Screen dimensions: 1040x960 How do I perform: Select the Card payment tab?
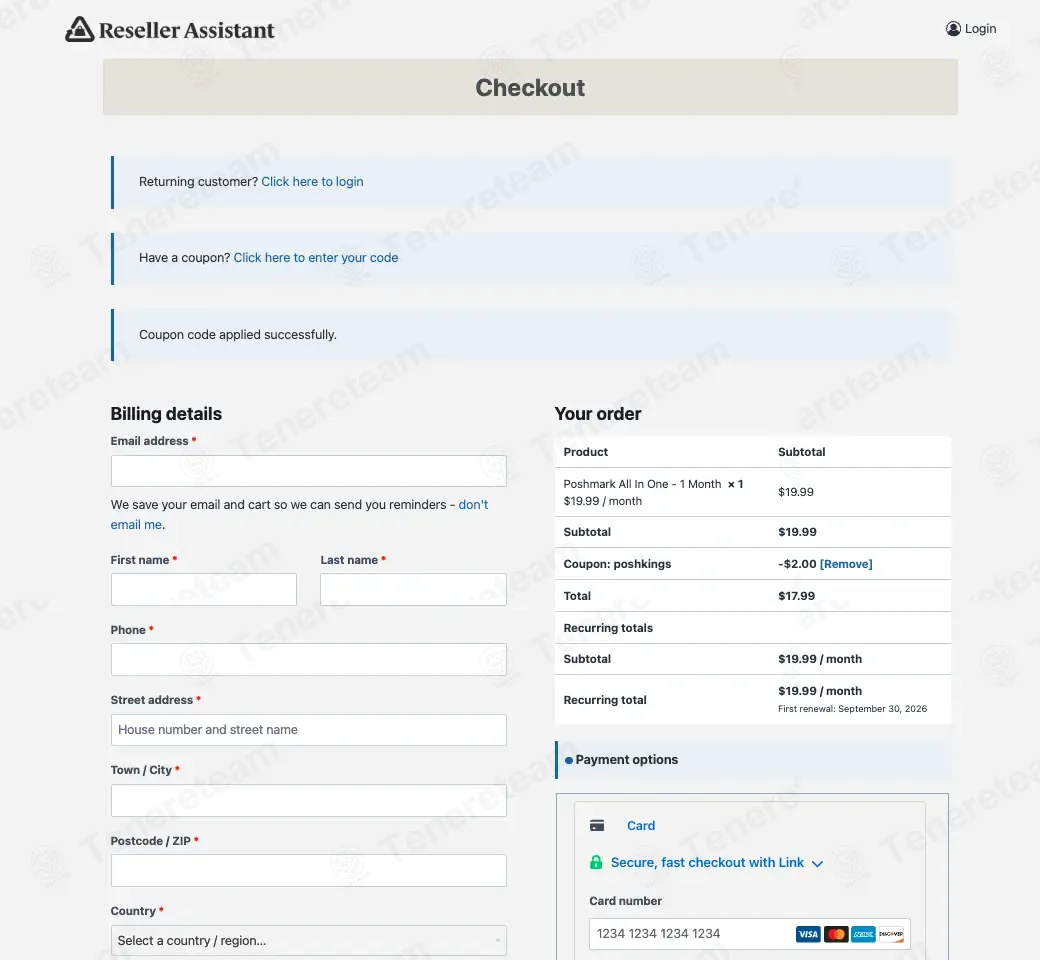pos(641,825)
